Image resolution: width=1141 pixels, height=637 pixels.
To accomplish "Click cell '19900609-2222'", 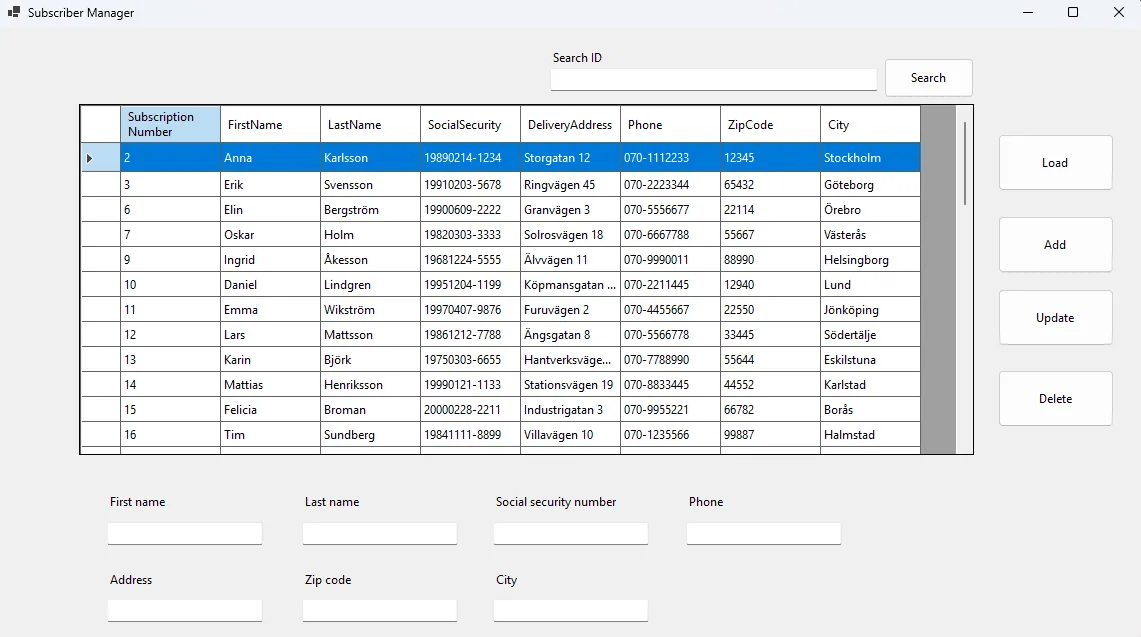I will coord(470,210).
